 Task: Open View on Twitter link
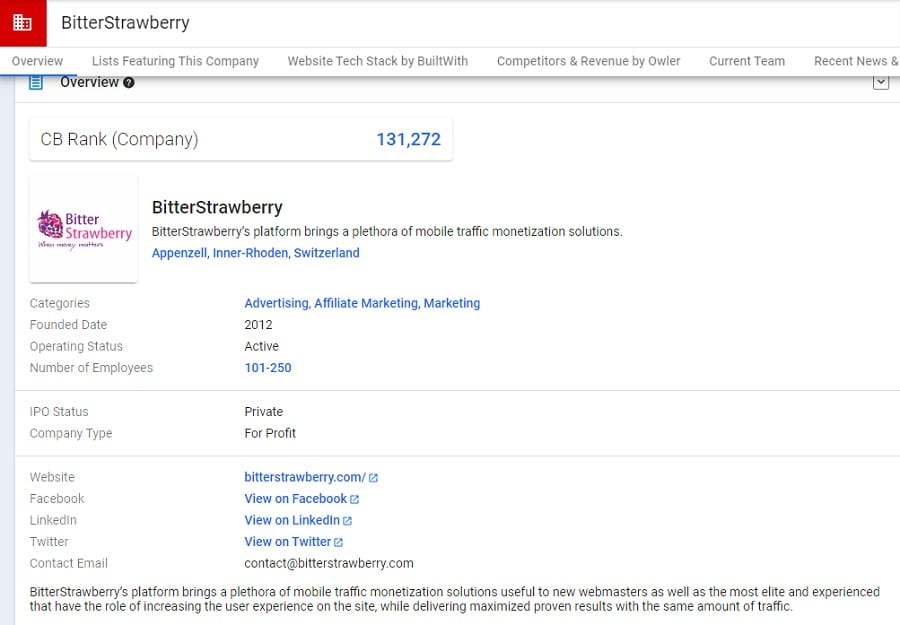(x=288, y=542)
